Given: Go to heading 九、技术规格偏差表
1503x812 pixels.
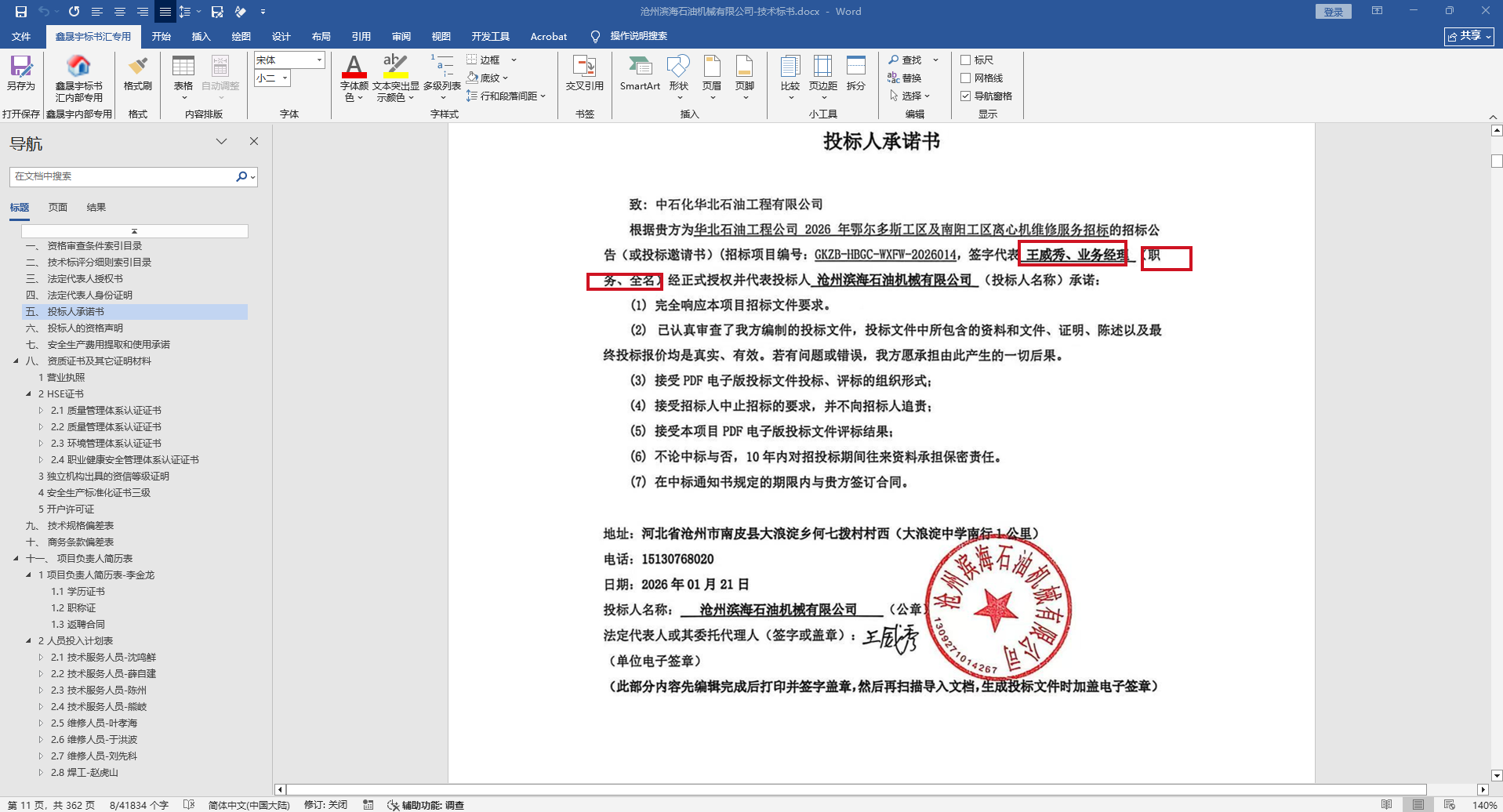Looking at the screenshot, I should 70,525.
